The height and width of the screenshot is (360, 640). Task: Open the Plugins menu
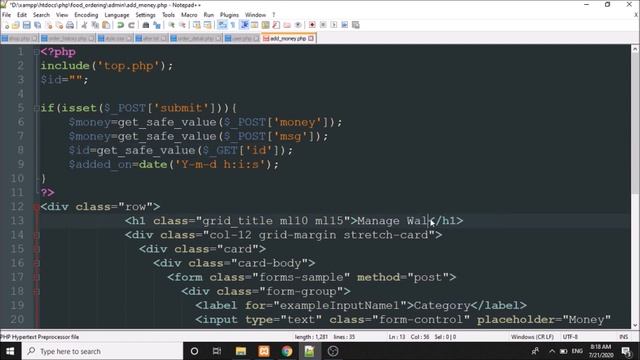tap(229, 15)
